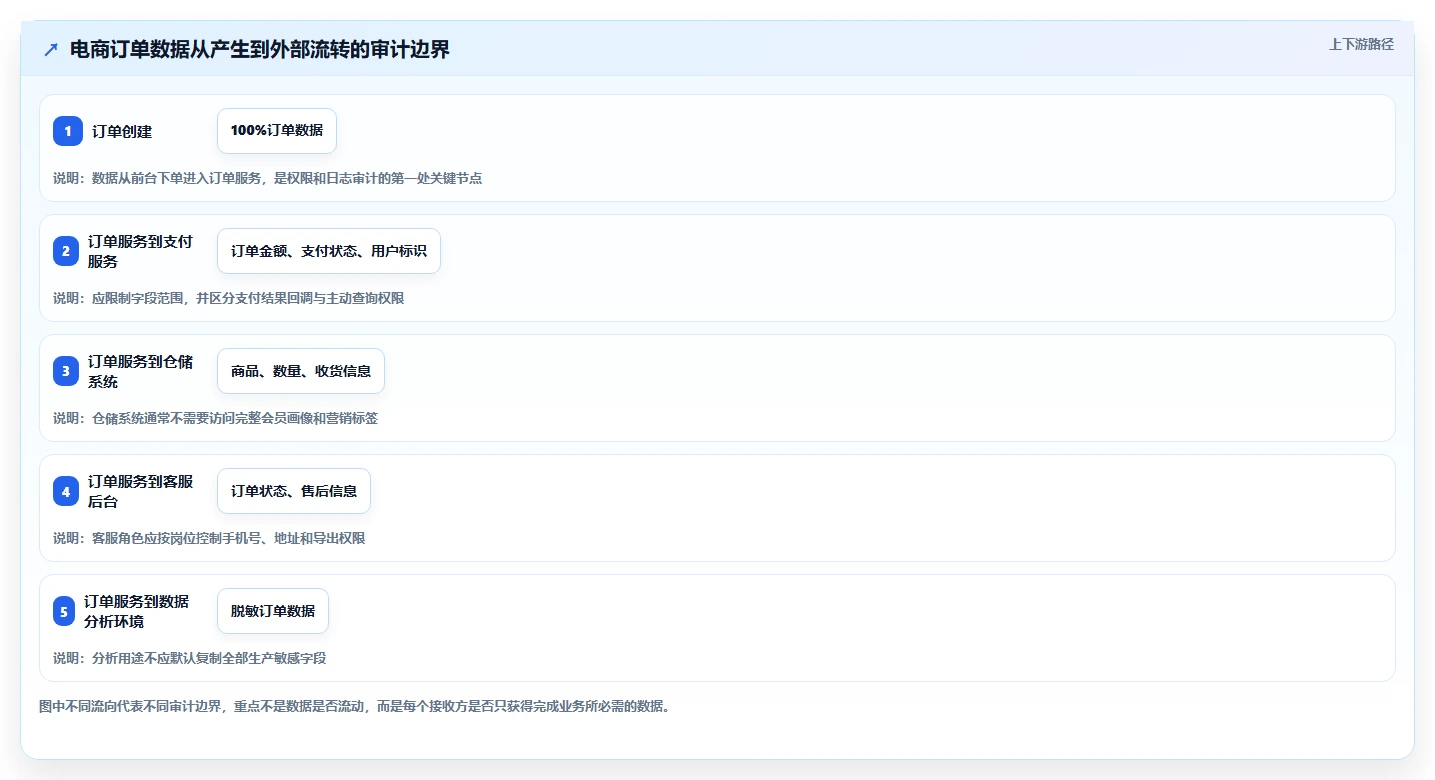Select the 订单金额、支付状态、用户标识 chip
This screenshot has width=1435, height=780.
pos(329,251)
